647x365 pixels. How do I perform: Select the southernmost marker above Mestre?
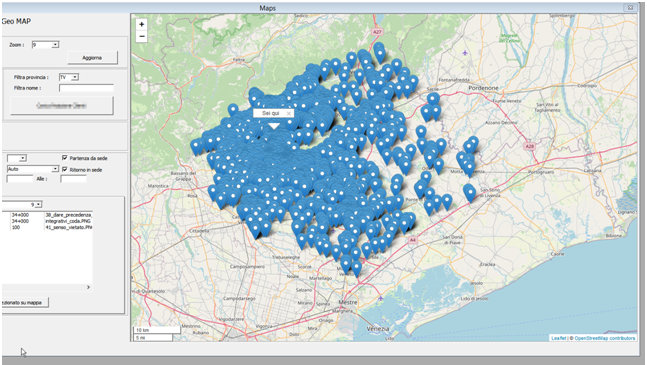[x=356, y=269]
